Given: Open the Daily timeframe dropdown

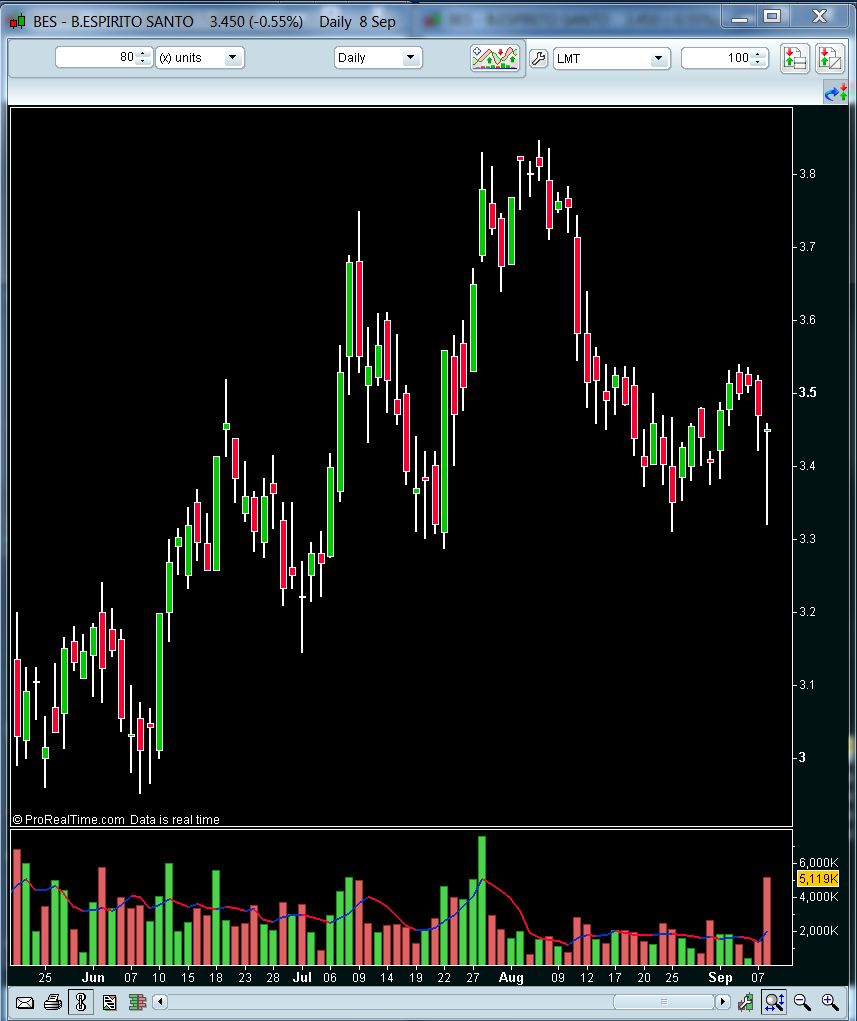Looking at the screenshot, I should pos(378,58).
